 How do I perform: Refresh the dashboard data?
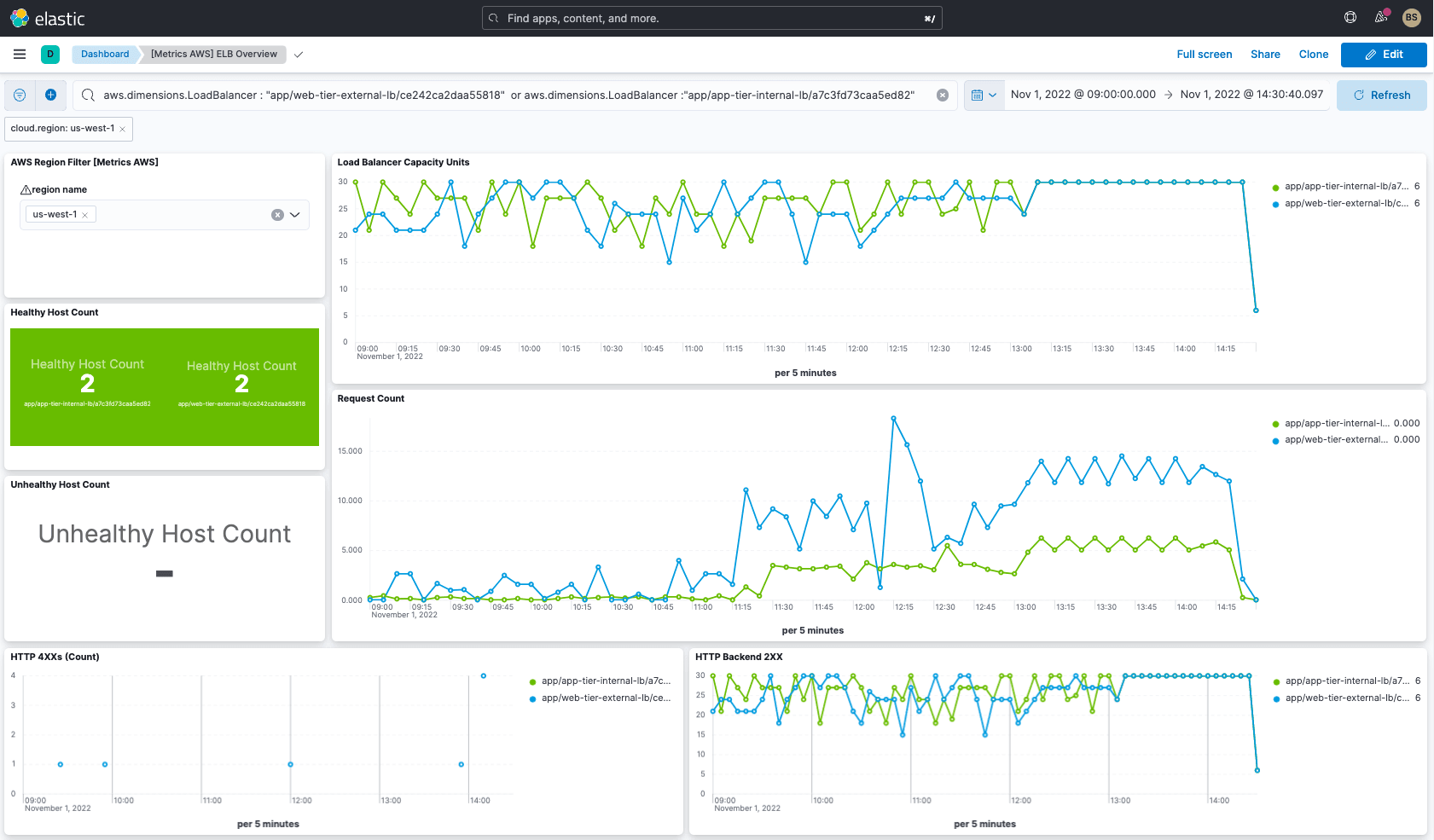(1381, 96)
